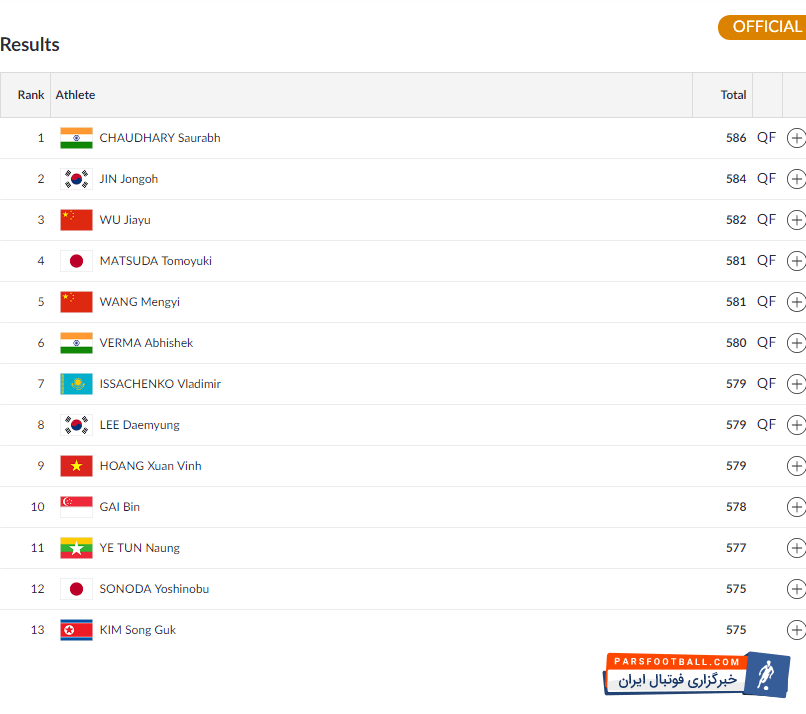This screenshot has width=806, height=714.
Task: Sort by the Rank column header
Action: click(31, 95)
